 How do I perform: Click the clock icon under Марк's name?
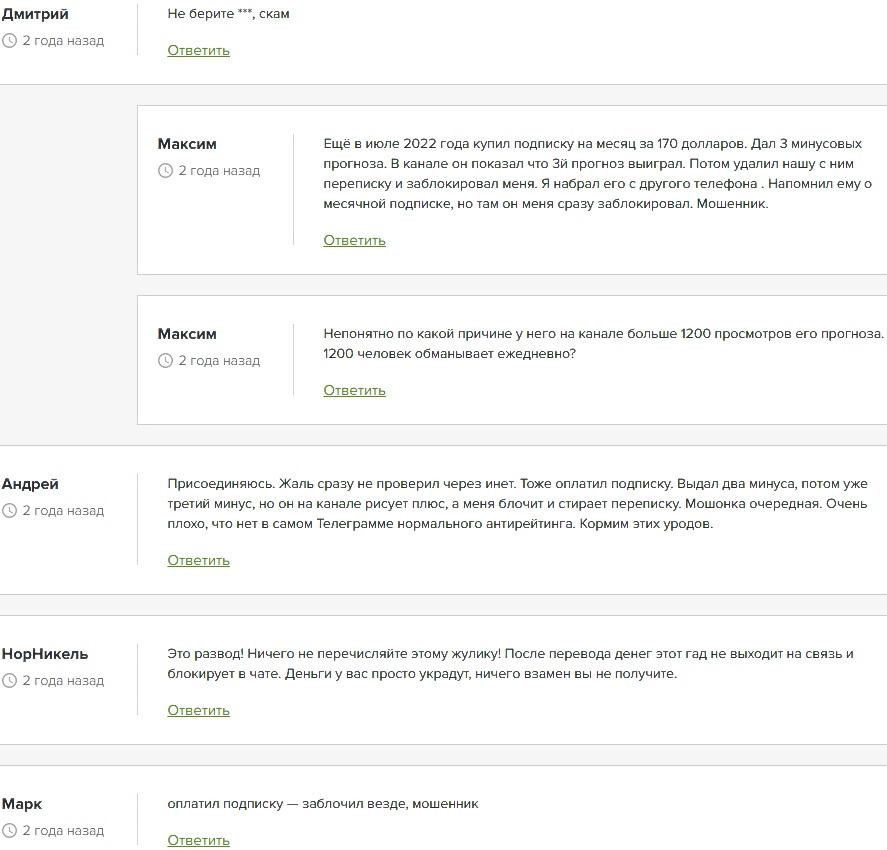pyautogui.click(x=10, y=831)
